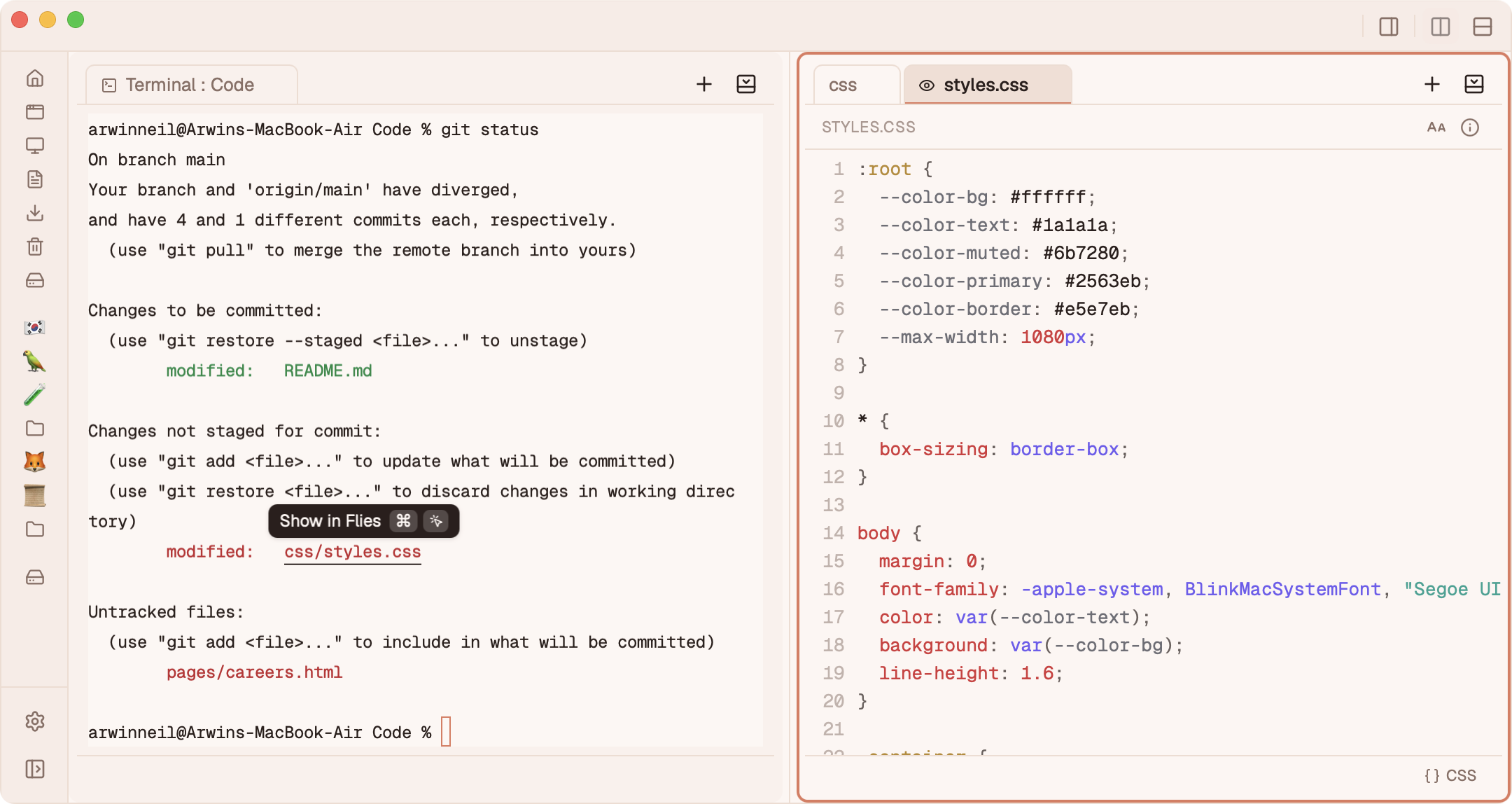Screen dimensions: 1512x804
Task: Select the lower disk drive icon in sidebar
Action: tap(35, 577)
